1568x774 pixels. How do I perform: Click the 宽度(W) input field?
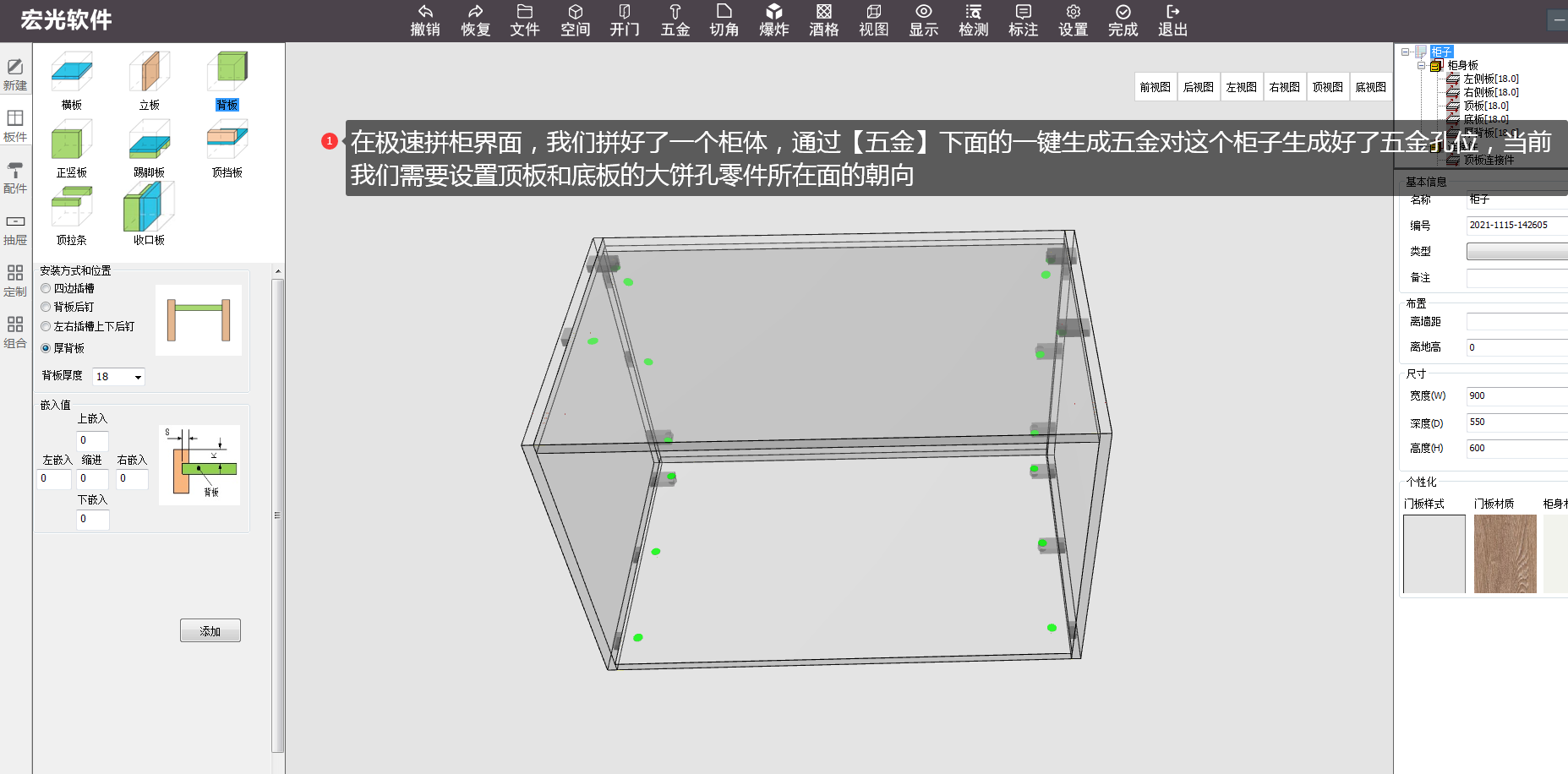1517,396
